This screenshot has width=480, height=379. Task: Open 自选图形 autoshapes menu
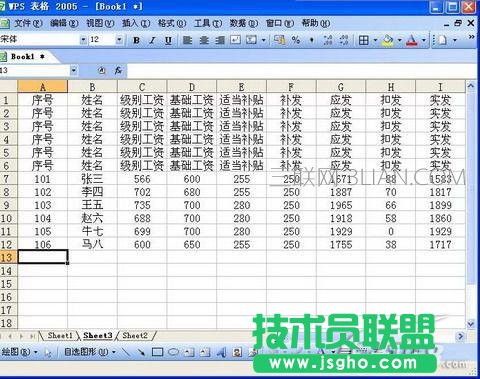[x=90, y=352]
